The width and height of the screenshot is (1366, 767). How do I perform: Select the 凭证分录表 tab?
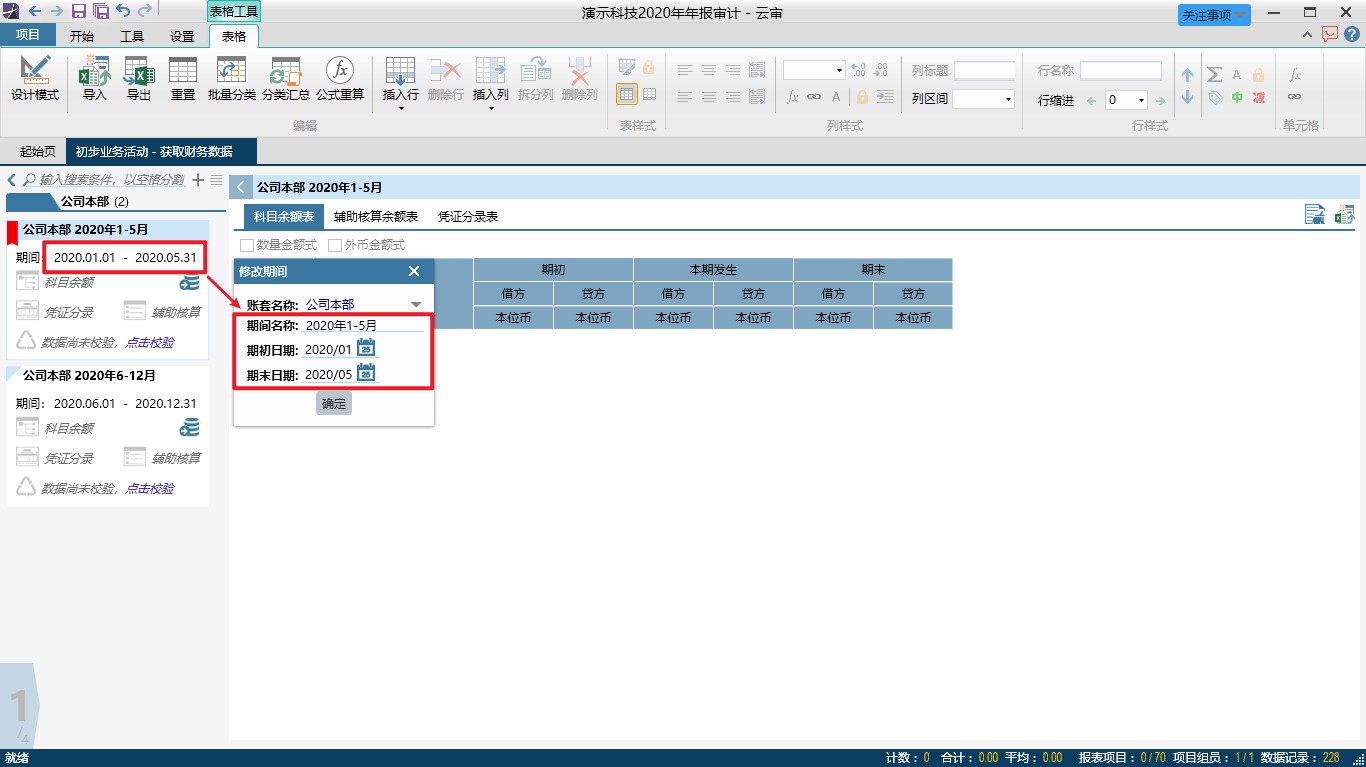point(468,216)
